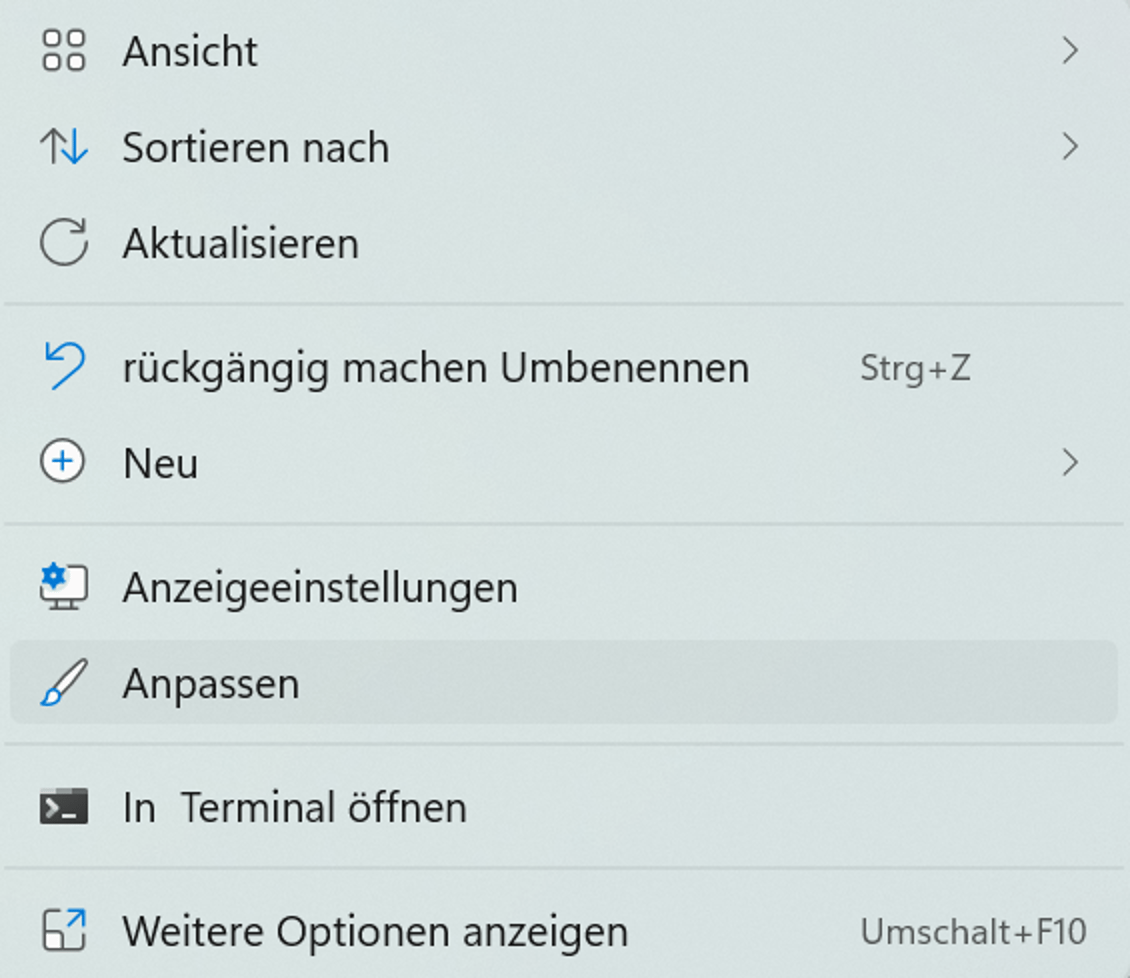Screen dimensions: 1130x978
Task: Click the Strg+Z shortcut label
Action: click(x=915, y=366)
